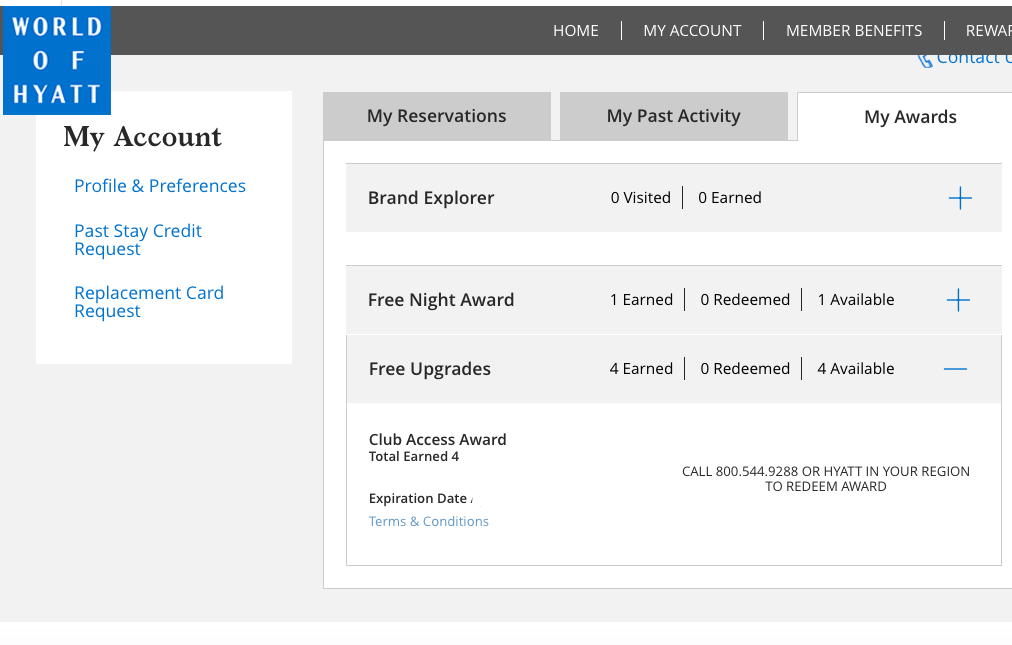The image size is (1012, 645).
Task: Open the HOME menu item
Action: [576, 30]
